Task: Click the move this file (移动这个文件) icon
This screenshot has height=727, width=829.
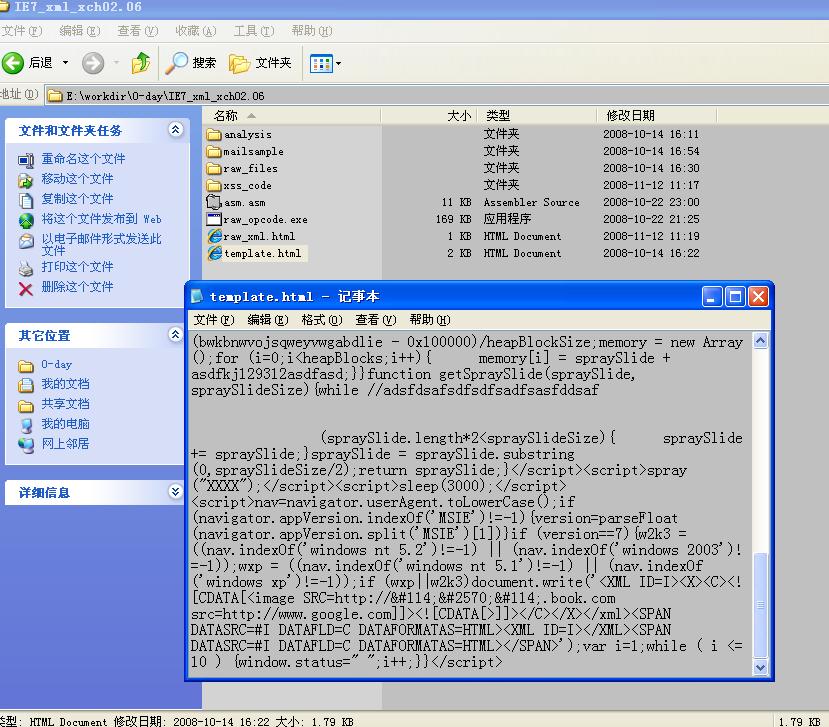Action: coord(26,180)
